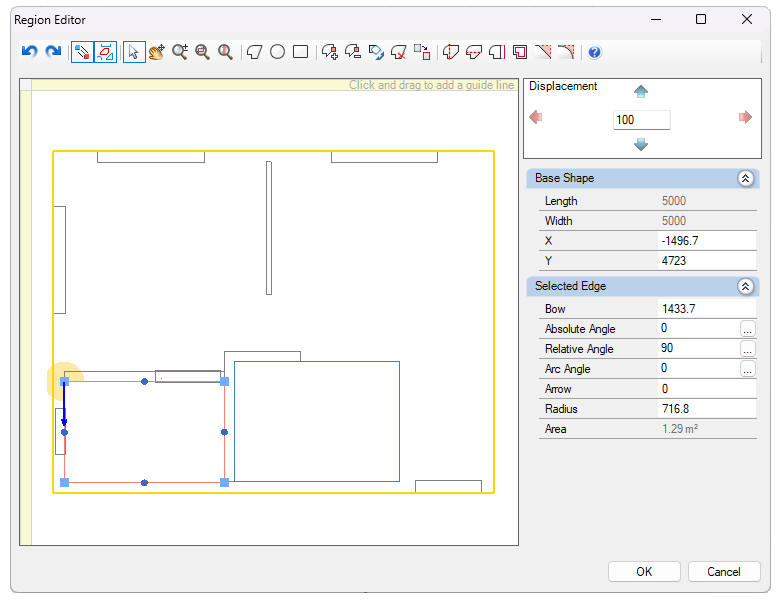
Task: Close the Region Editor window
Action: click(747, 19)
